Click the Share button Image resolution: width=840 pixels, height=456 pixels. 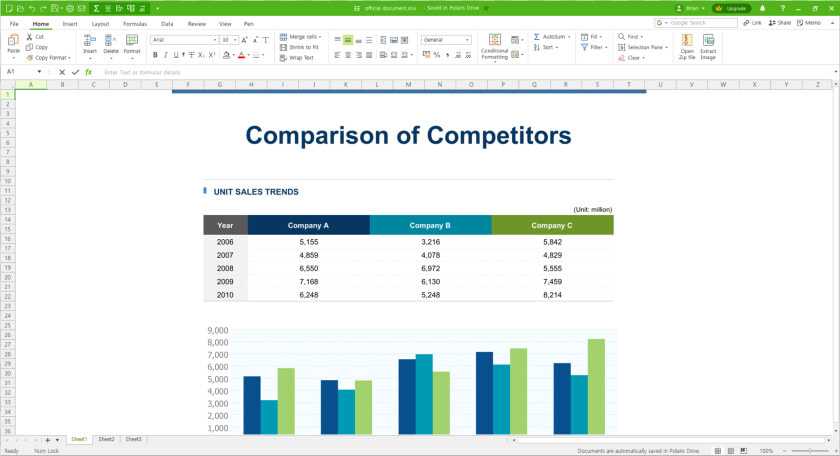click(779, 23)
